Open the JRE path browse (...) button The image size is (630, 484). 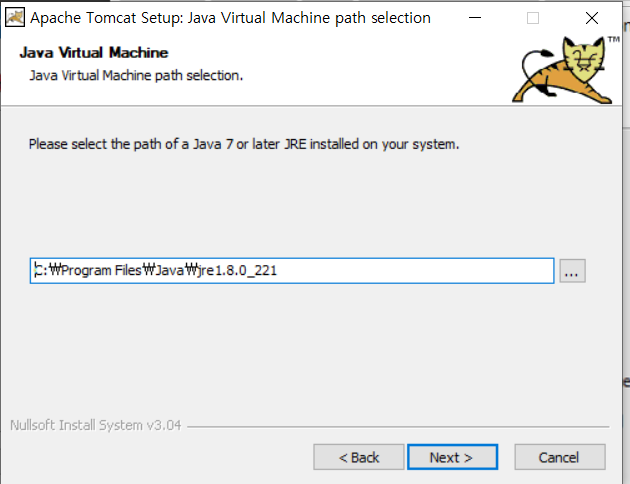tap(572, 271)
